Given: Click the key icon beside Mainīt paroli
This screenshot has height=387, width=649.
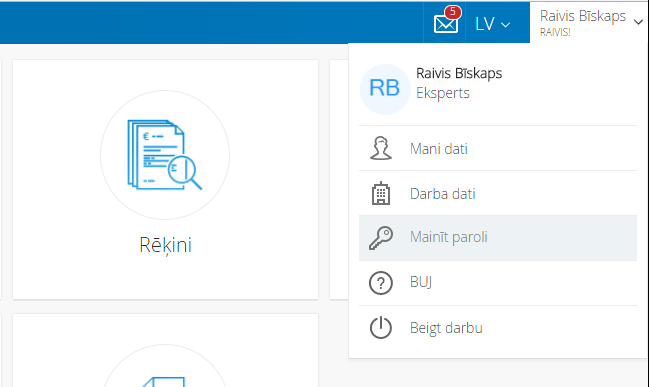Looking at the screenshot, I should (x=381, y=238).
